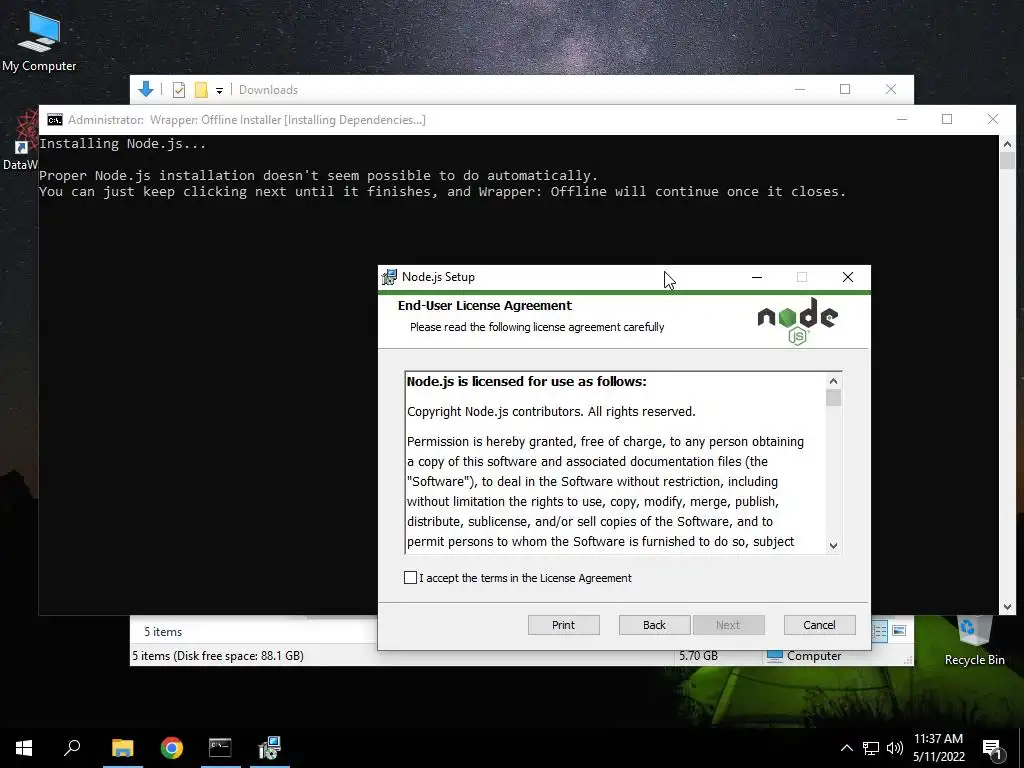Click the Downloads window title text
The width and height of the screenshot is (1024, 768).
pyautogui.click(x=268, y=90)
